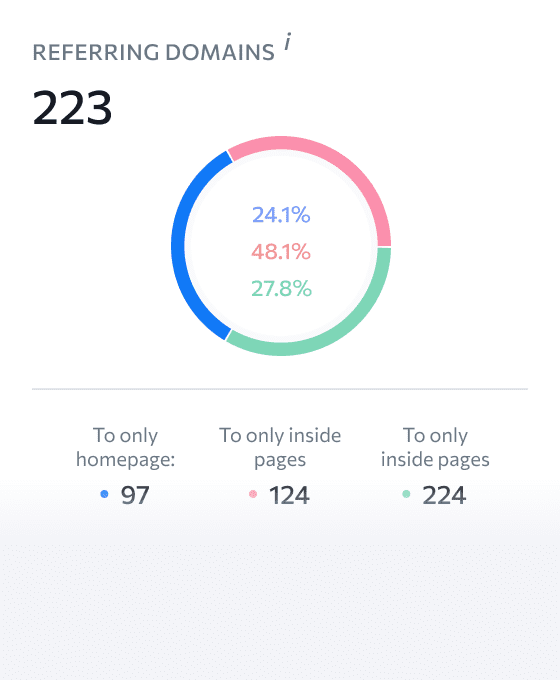Open the 124 inside pages value
This screenshot has width=560, height=680.
(x=289, y=495)
